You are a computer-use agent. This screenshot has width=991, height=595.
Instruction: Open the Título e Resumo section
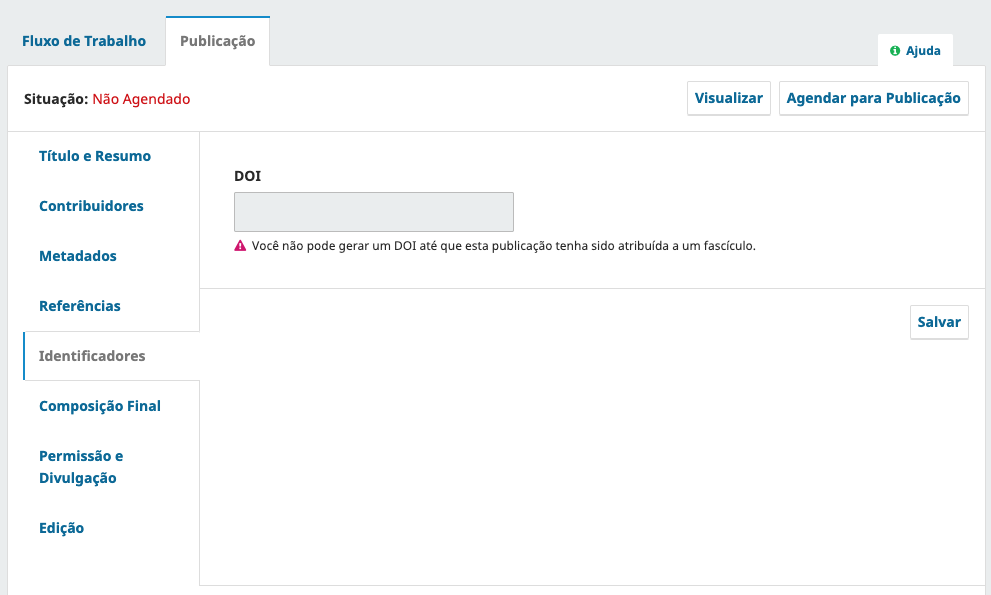coord(95,156)
